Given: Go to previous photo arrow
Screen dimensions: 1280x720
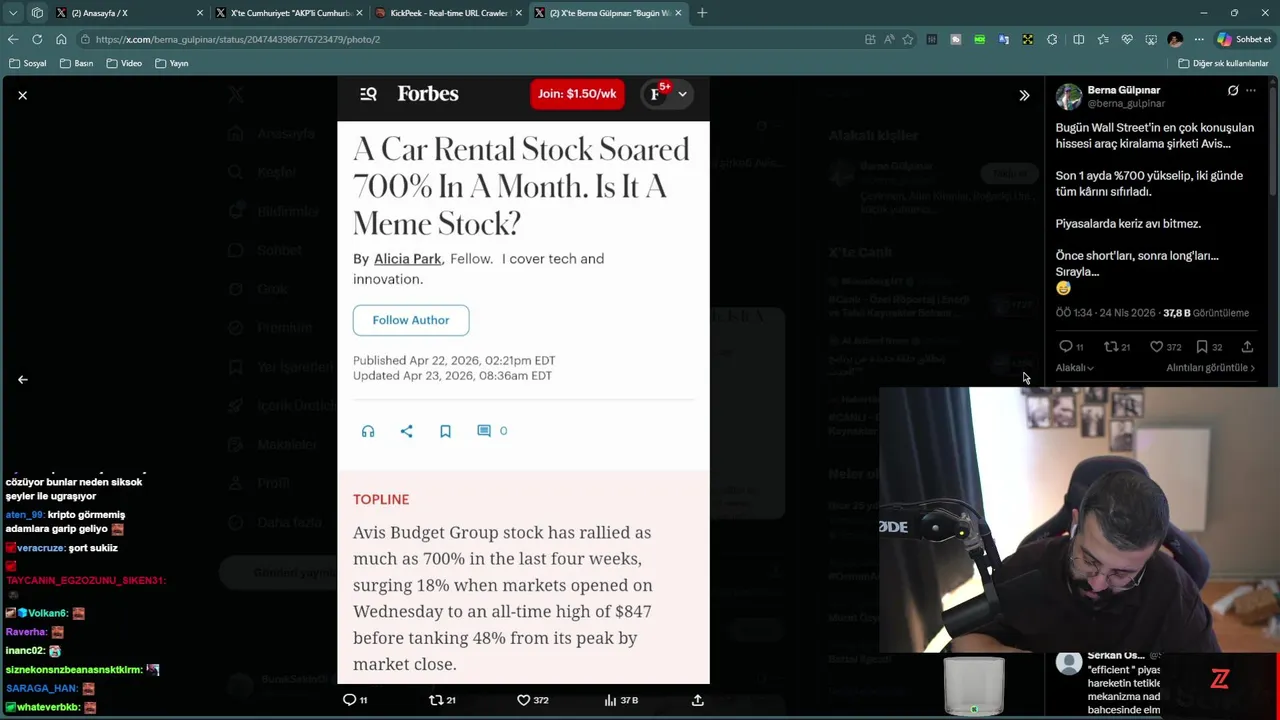Looking at the screenshot, I should (x=22, y=380).
